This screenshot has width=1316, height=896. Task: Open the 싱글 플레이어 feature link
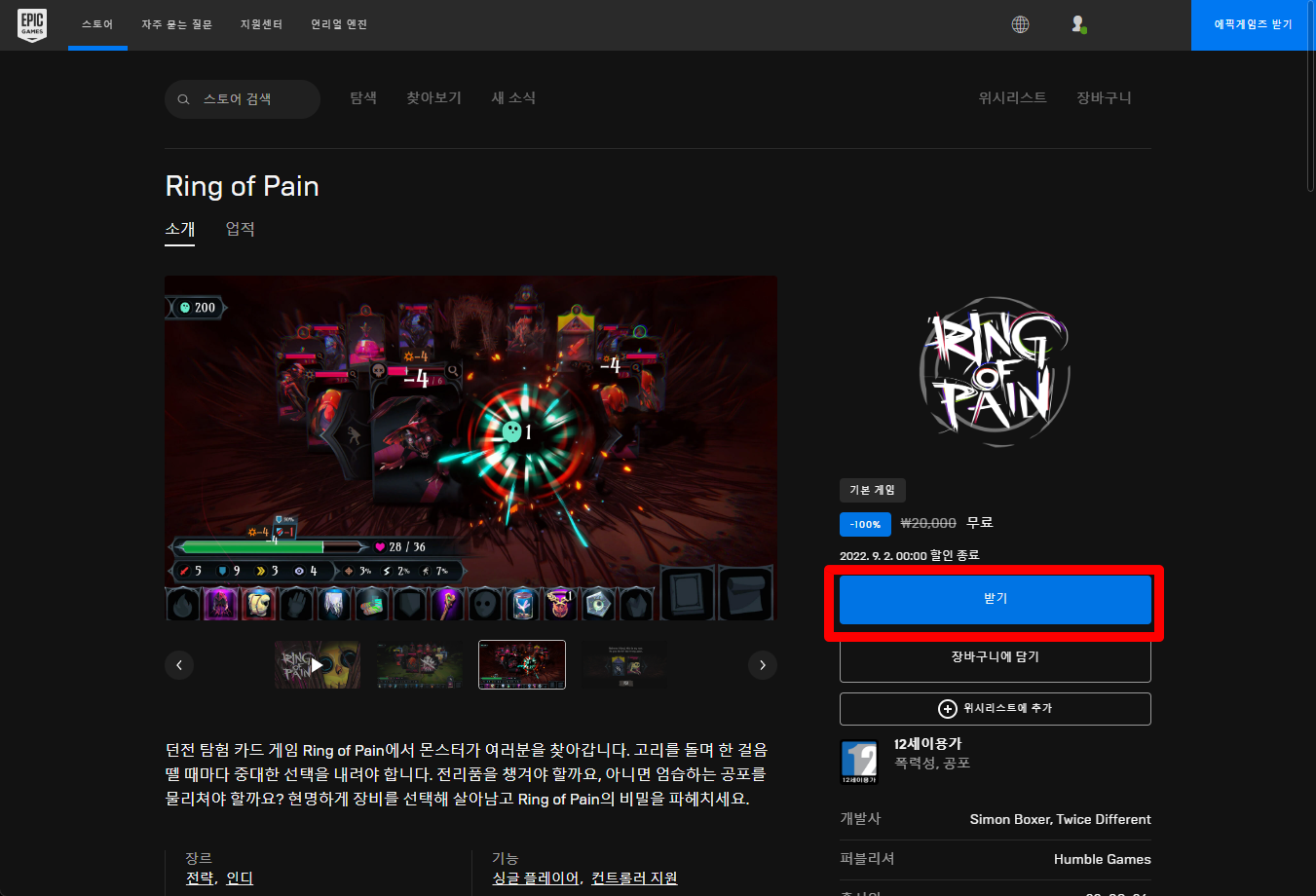pos(536,878)
